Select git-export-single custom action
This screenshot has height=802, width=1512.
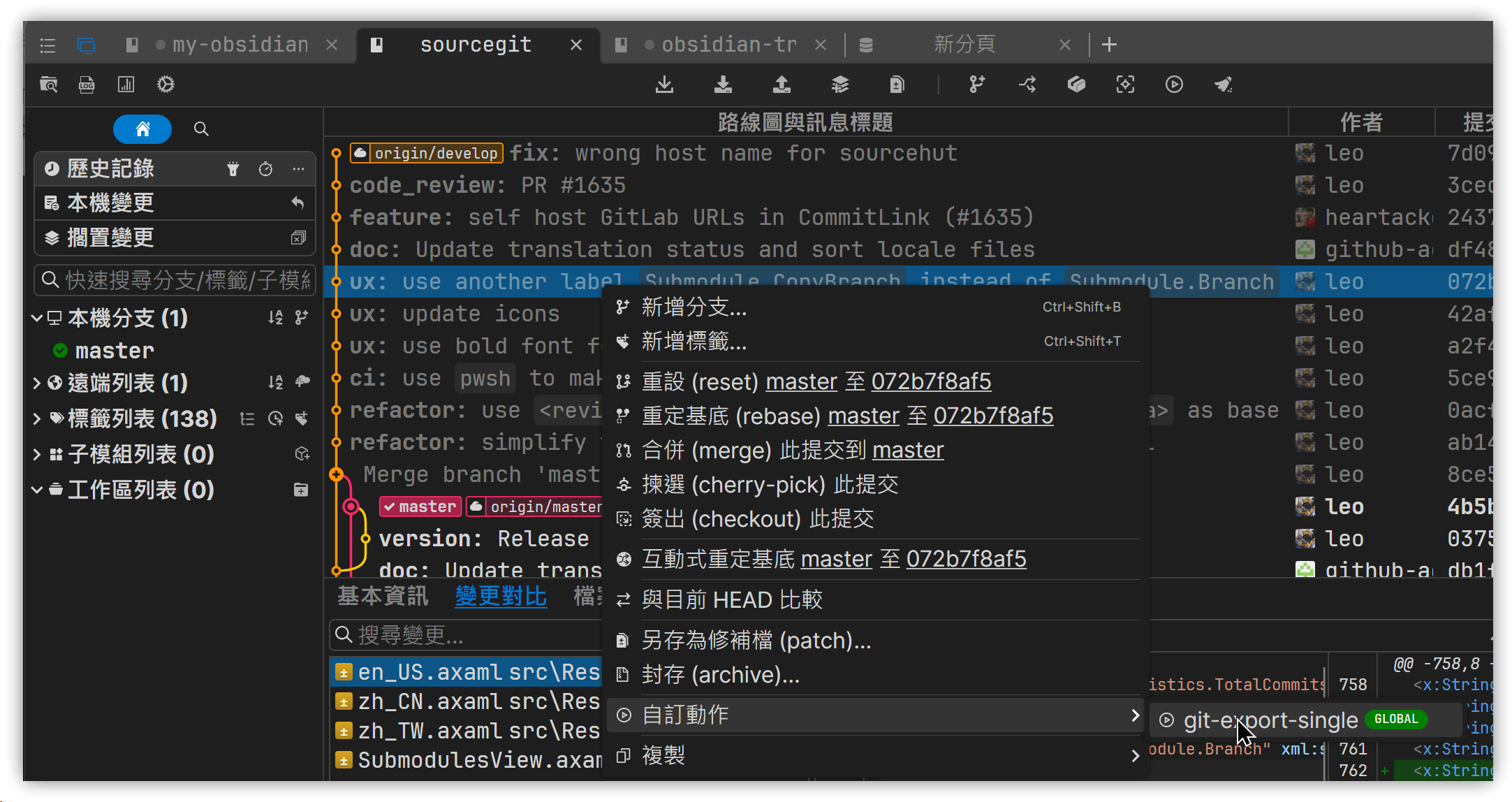coord(1270,720)
